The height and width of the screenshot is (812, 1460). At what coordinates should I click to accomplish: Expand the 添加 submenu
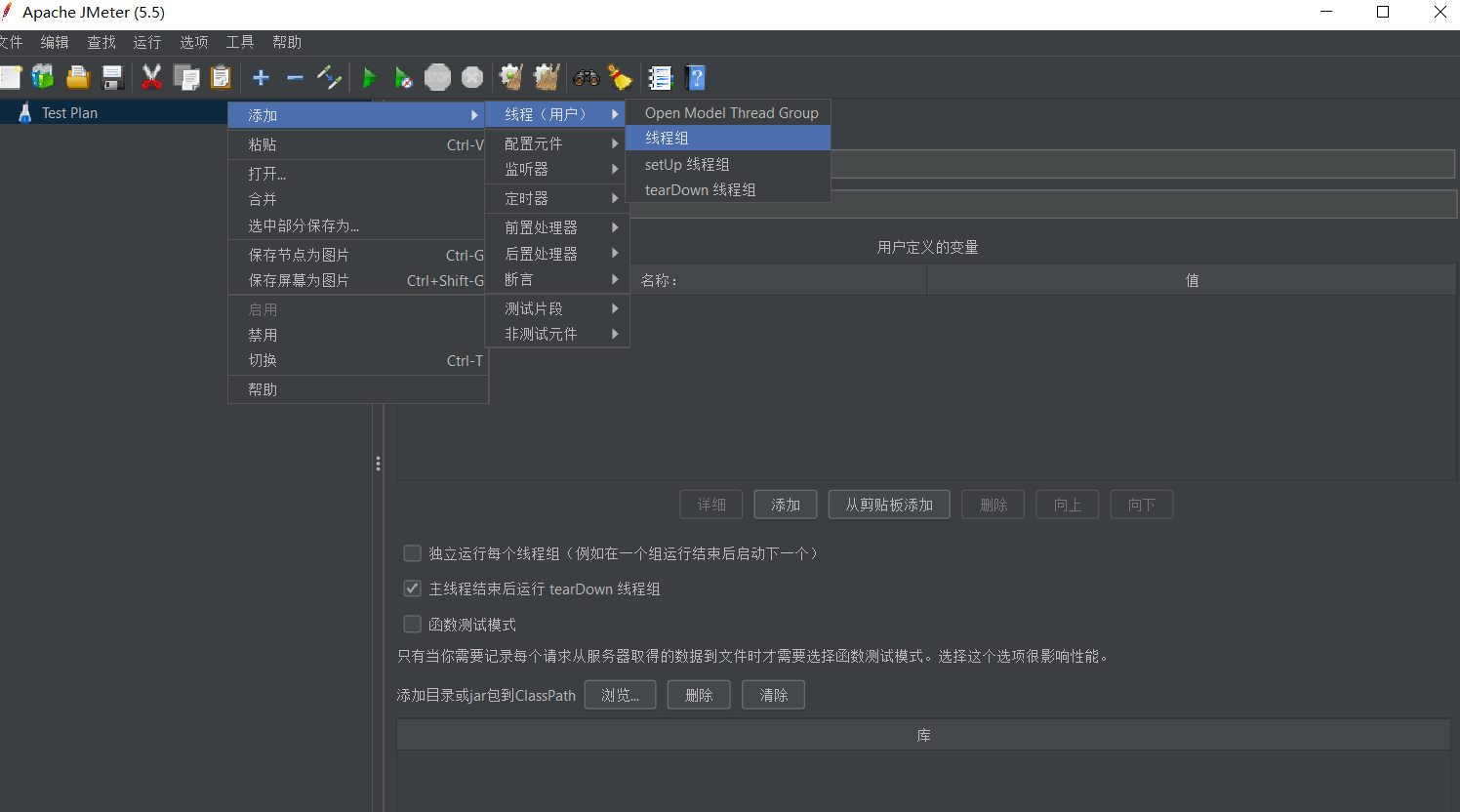coord(358,115)
